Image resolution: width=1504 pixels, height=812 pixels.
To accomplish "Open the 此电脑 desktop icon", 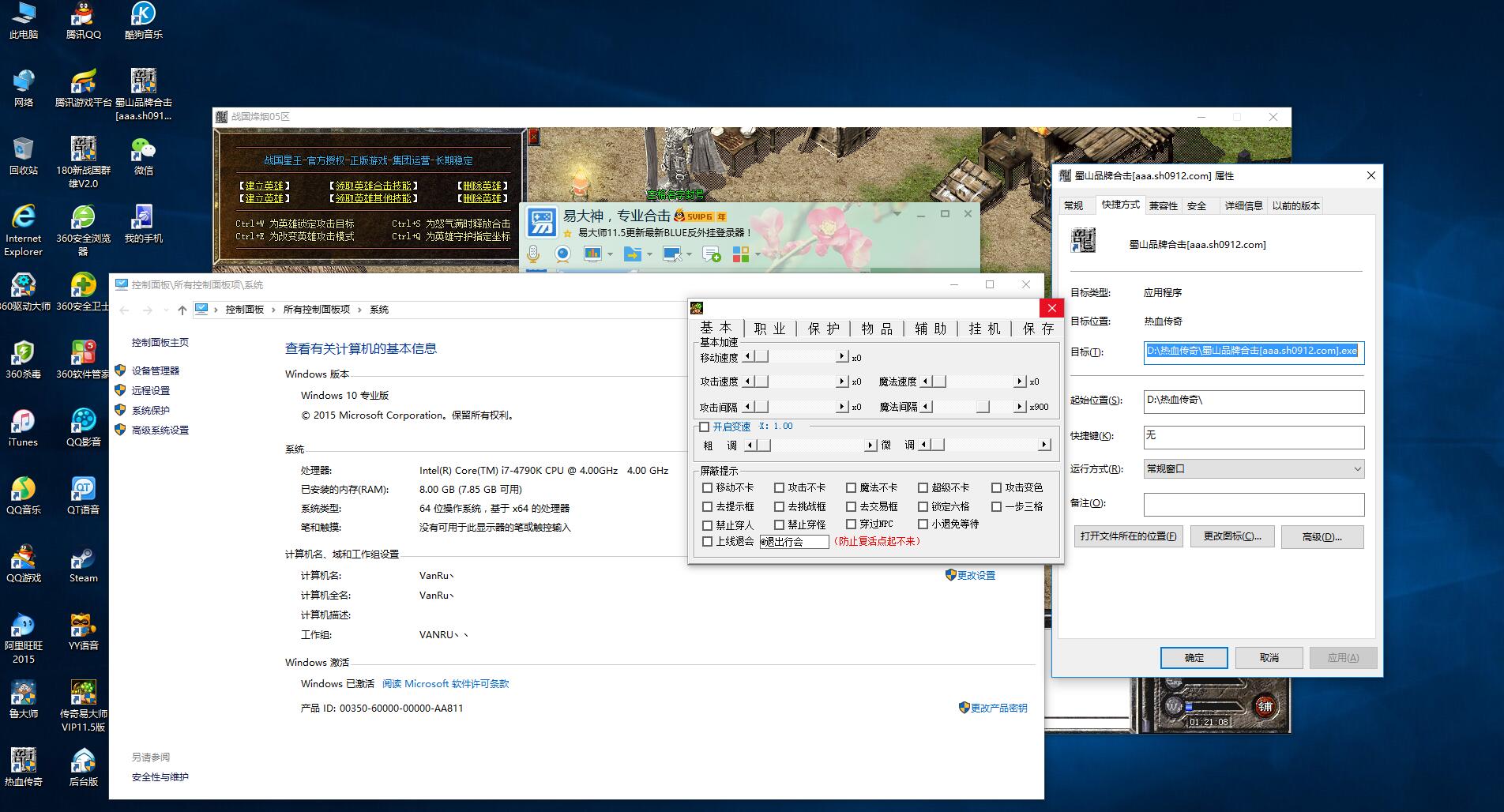I will [23, 21].
